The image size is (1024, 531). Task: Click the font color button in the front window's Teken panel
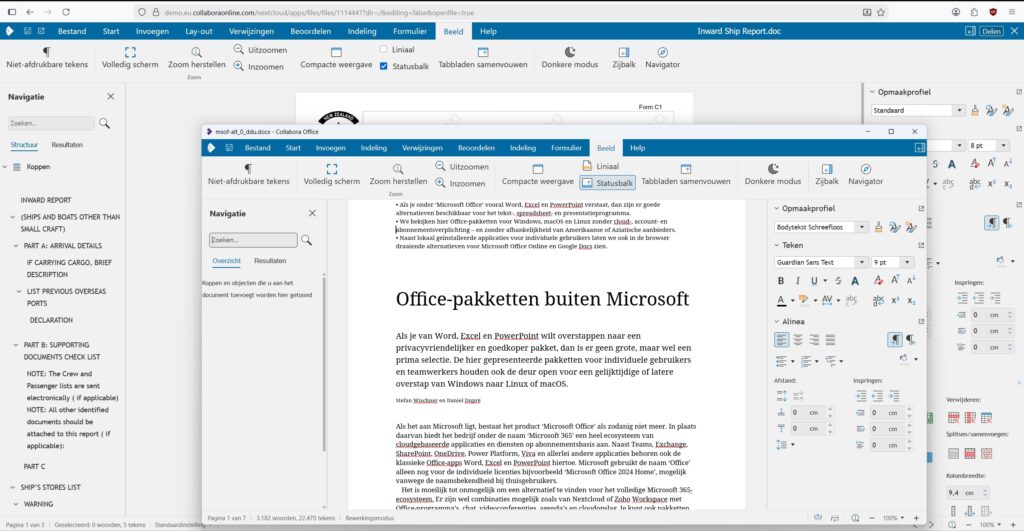click(x=782, y=299)
